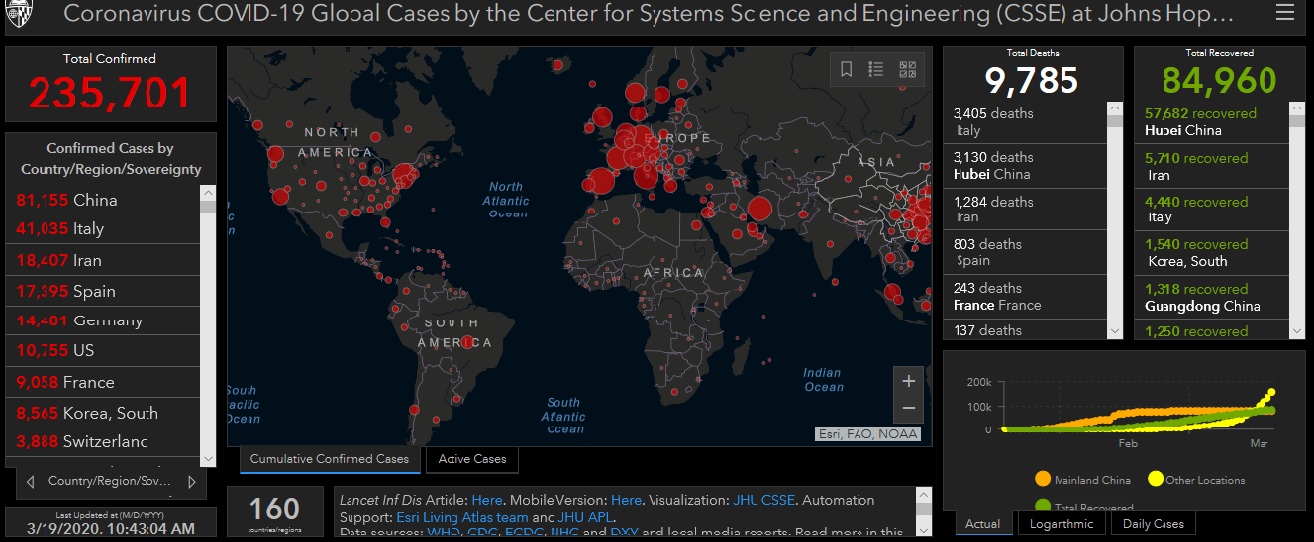Image resolution: width=1314 pixels, height=542 pixels.
Task: Open the basemap gallery grid icon
Action: tap(907, 69)
